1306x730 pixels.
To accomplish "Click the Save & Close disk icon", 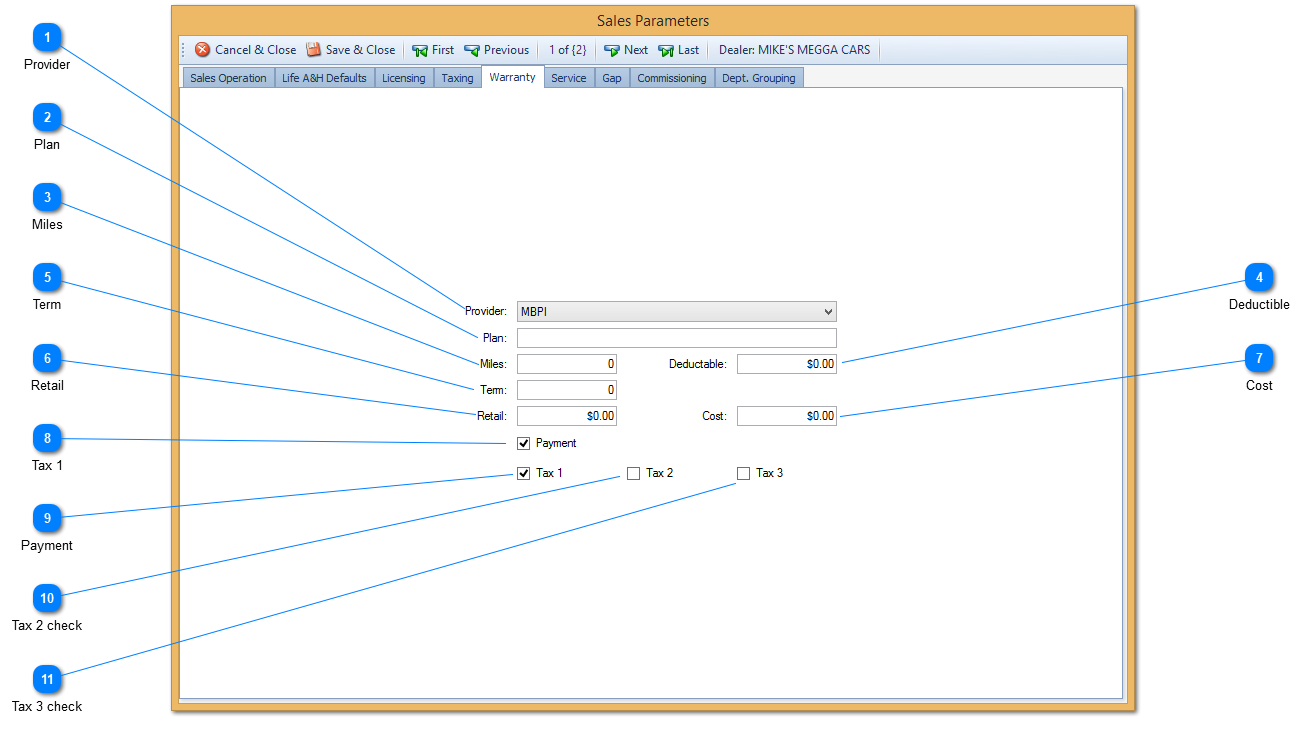I will click(x=314, y=50).
